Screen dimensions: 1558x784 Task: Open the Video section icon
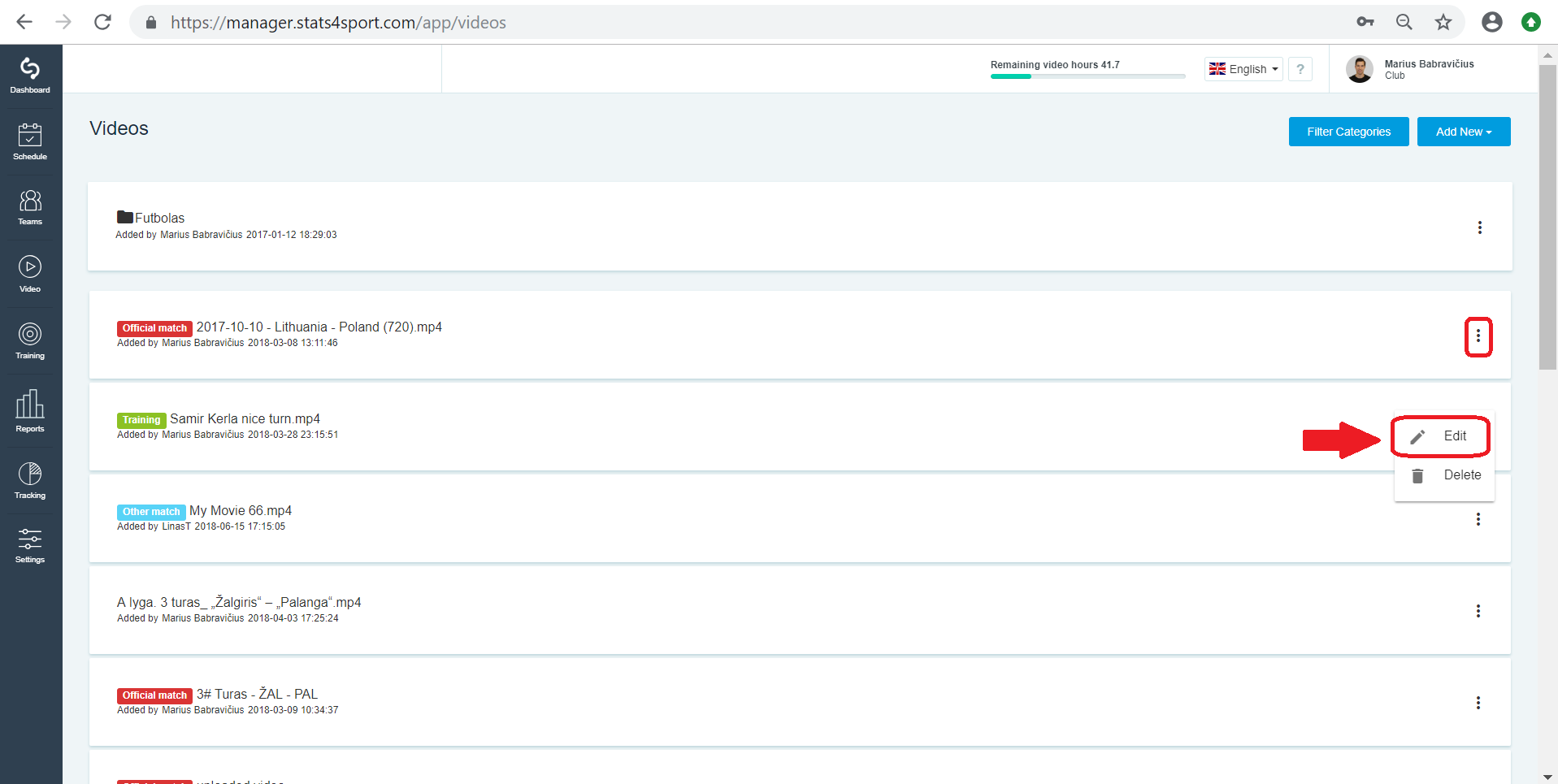click(30, 275)
